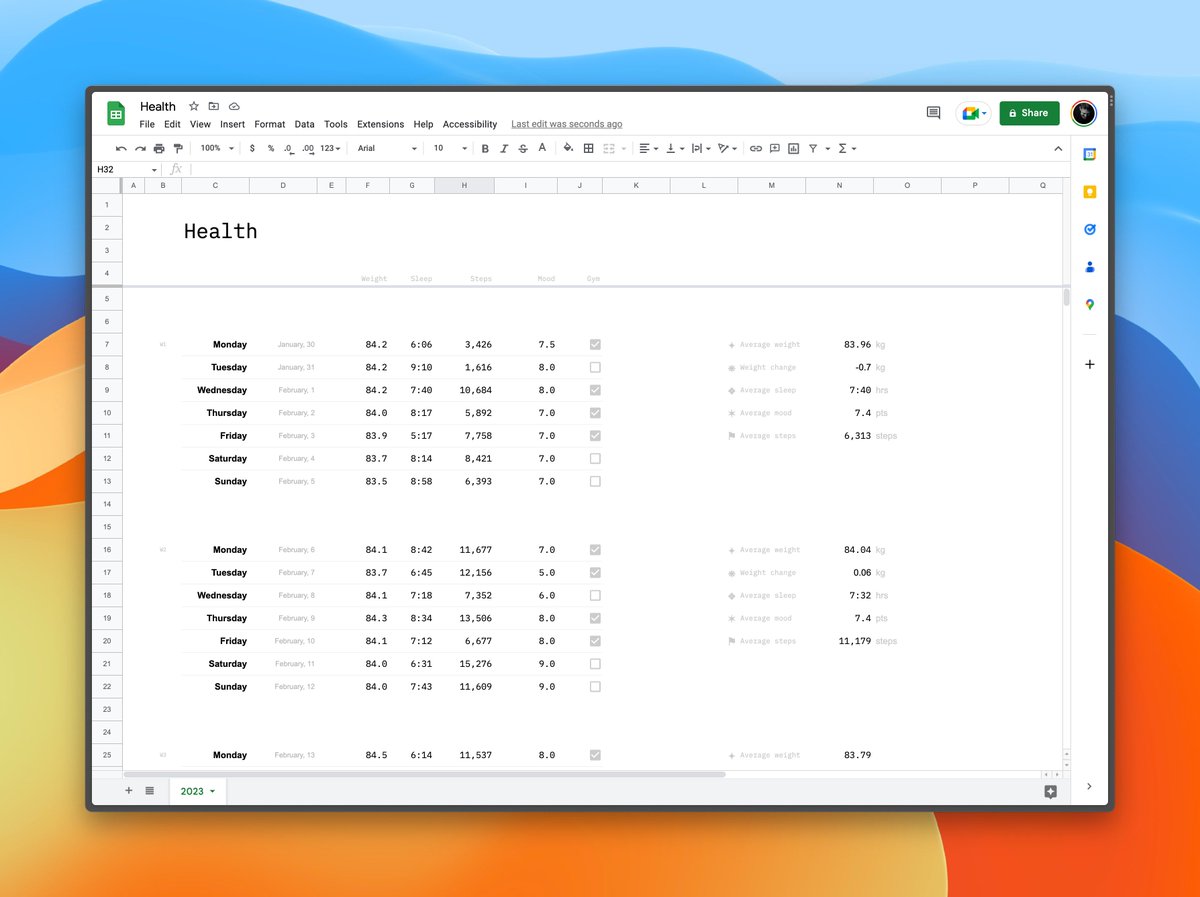Open Google Tasks side panel
The height and width of the screenshot is (897, 1200).
click(x=1090, y=229)
